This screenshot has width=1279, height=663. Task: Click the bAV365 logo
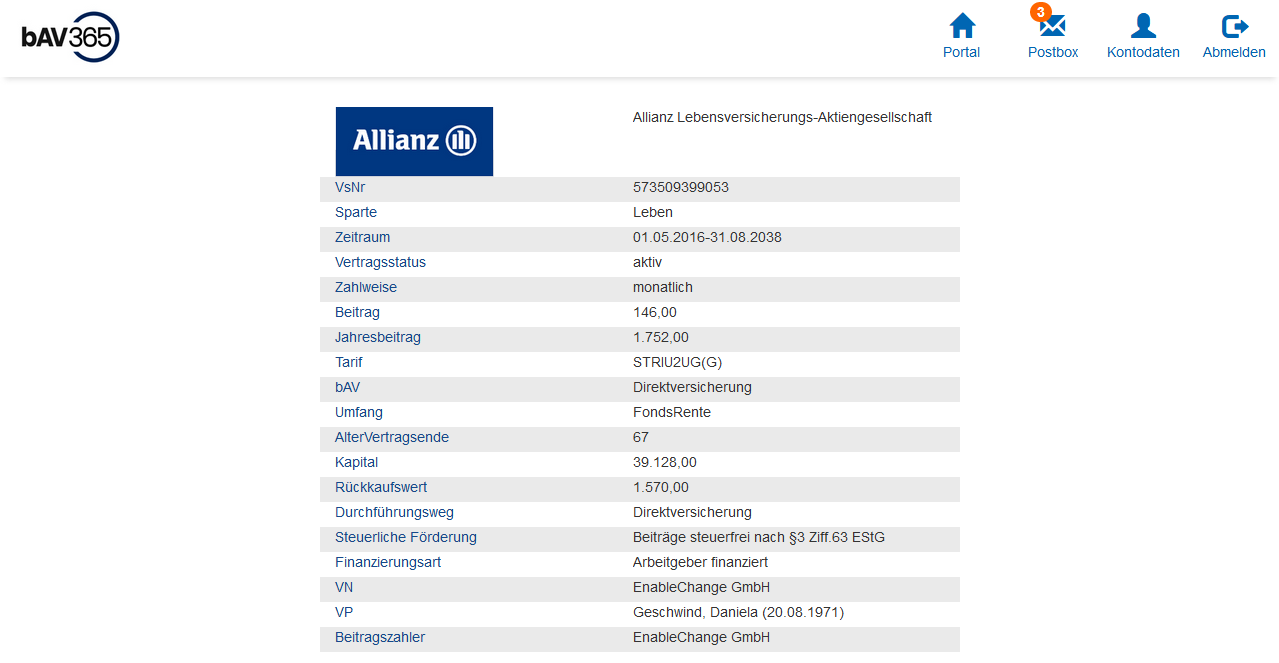(71, 37)
